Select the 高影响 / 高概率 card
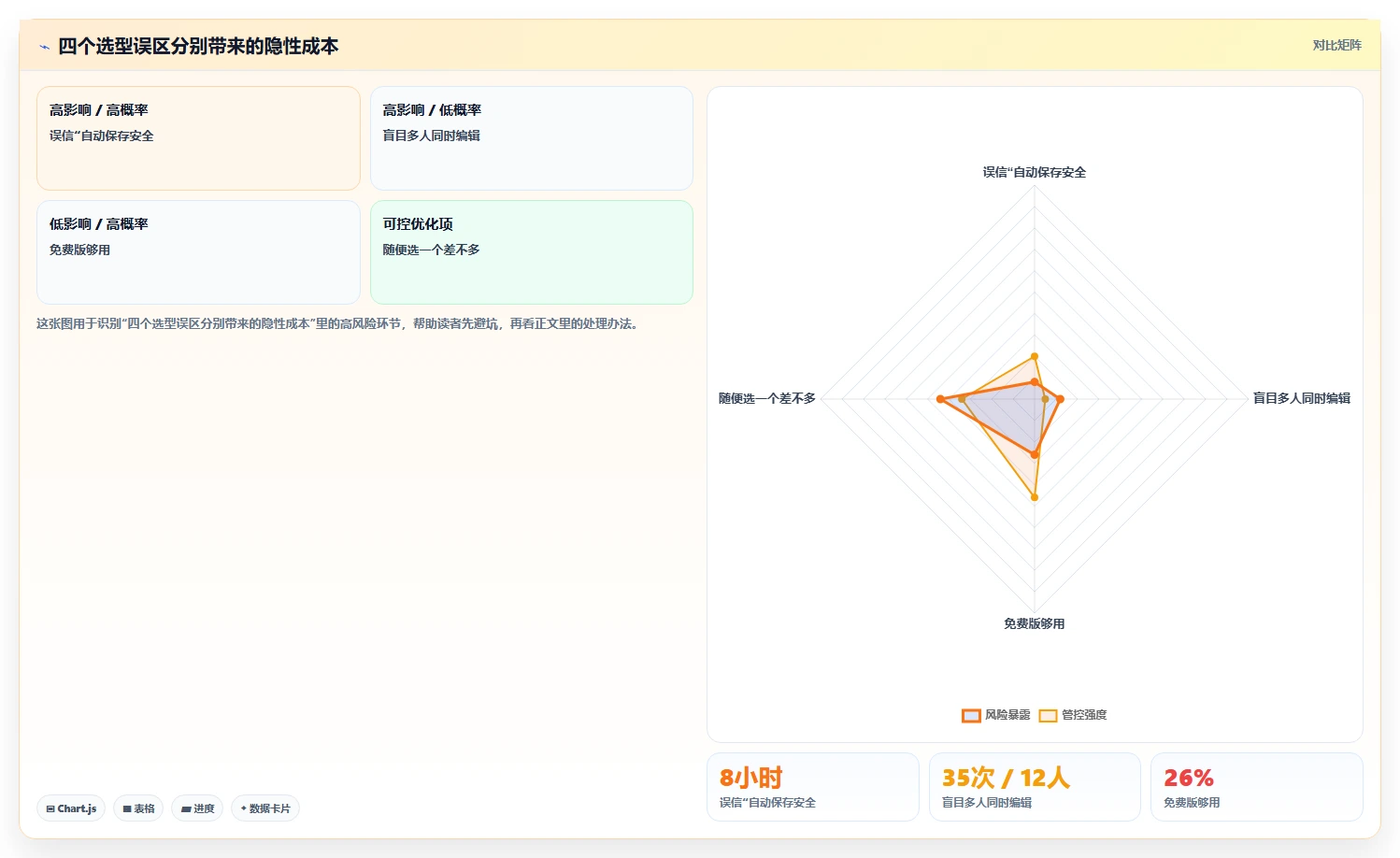 (x=198, y=138)
